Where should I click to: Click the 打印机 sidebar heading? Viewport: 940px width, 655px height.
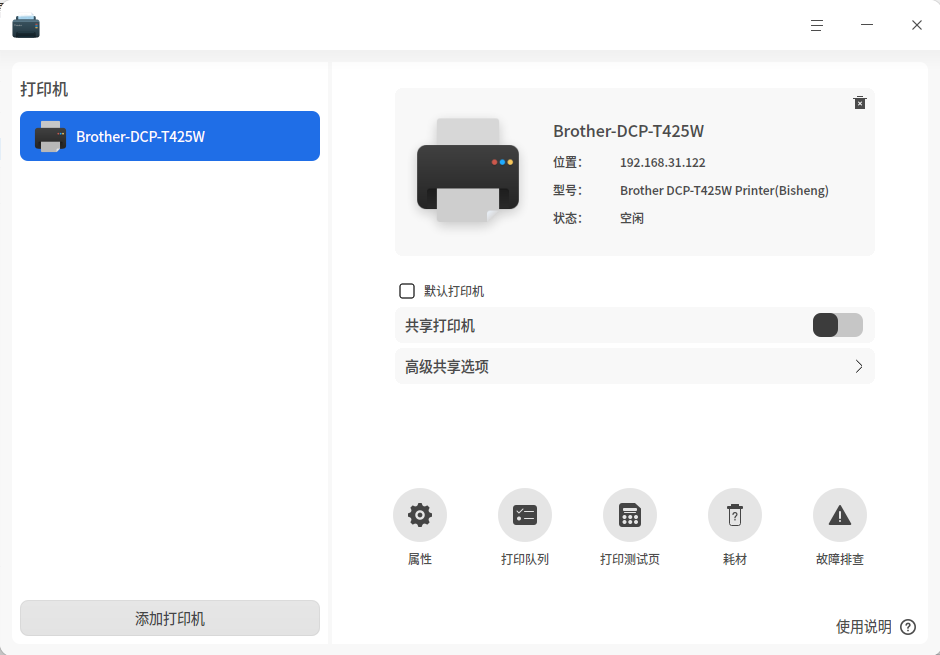[x=44, y=89]
